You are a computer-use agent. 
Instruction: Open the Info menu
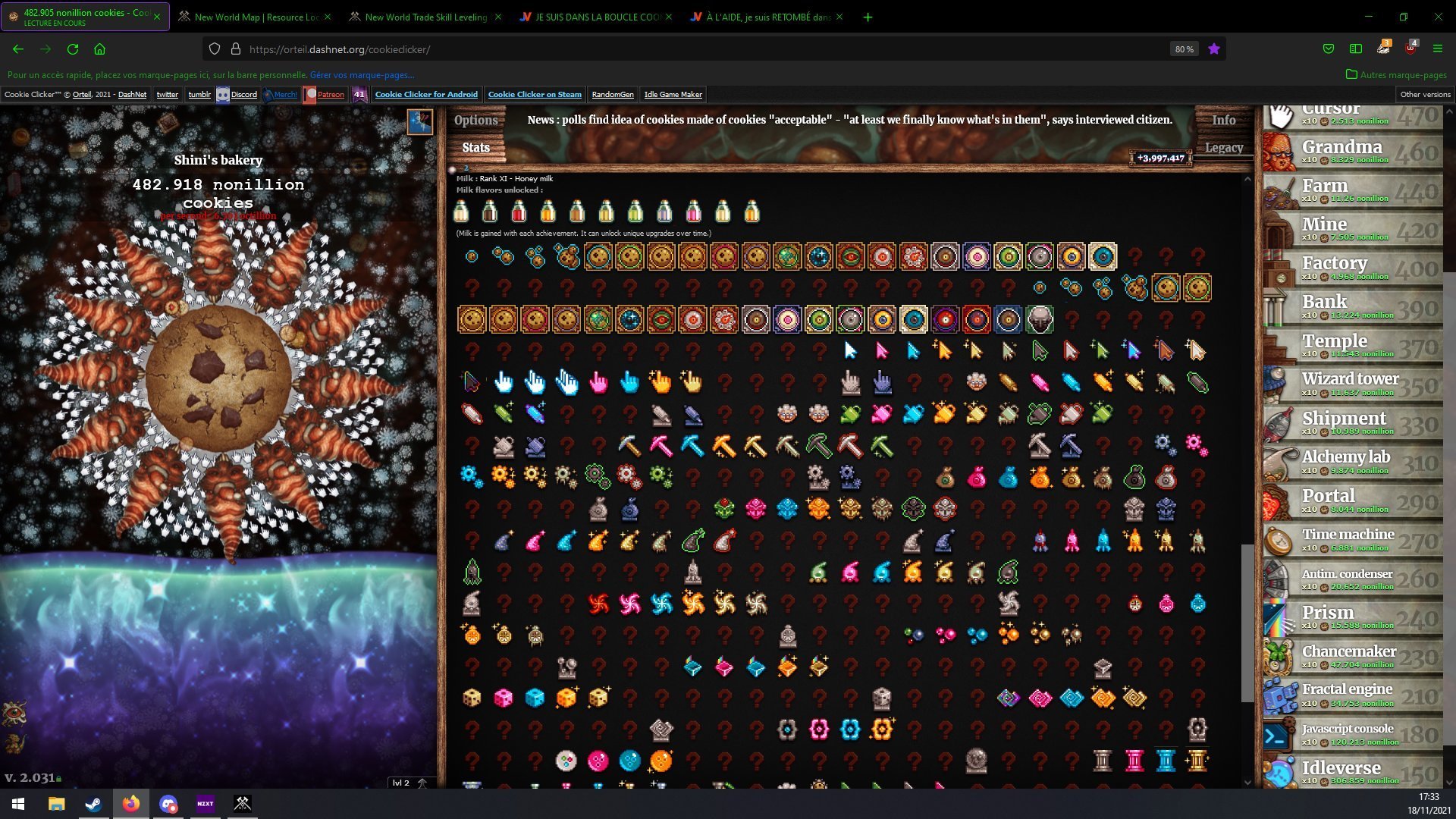point(1223,120)
